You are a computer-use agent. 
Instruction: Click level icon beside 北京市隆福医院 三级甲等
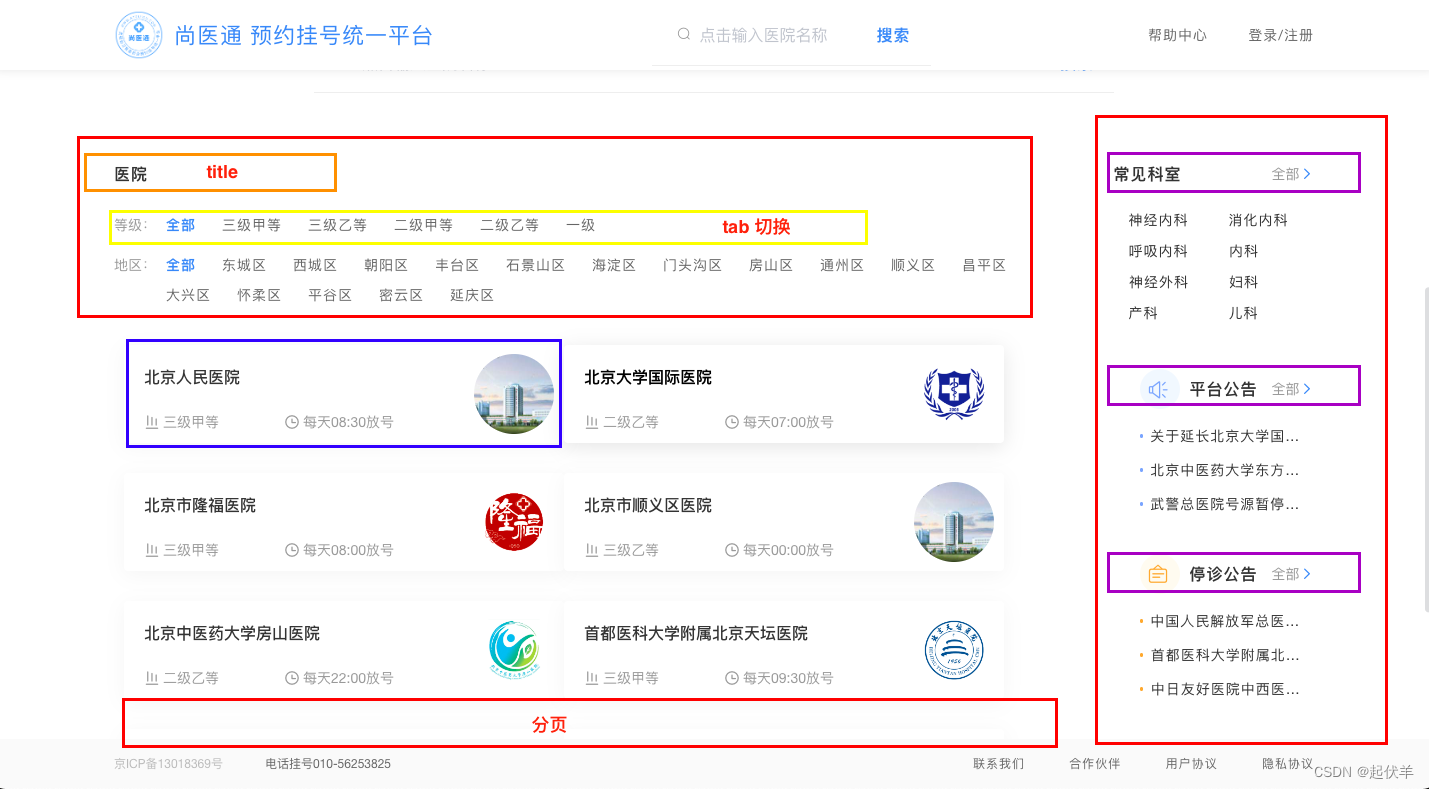click(x=152, y=550)
